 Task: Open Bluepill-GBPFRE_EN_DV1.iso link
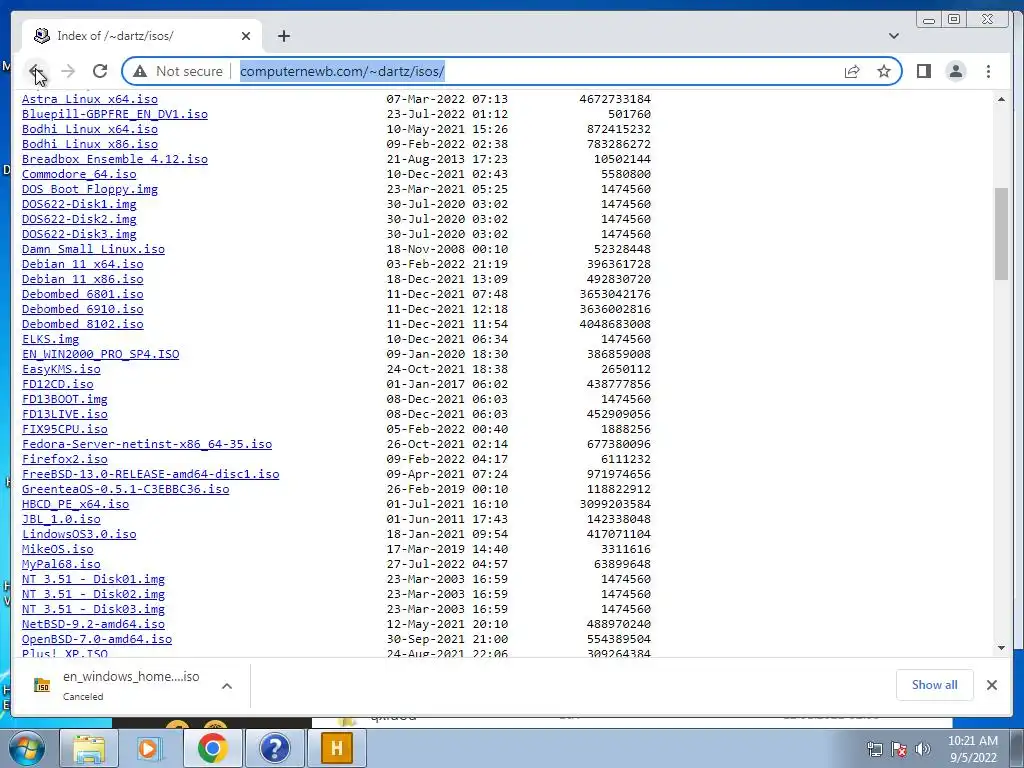coord(115,114)
